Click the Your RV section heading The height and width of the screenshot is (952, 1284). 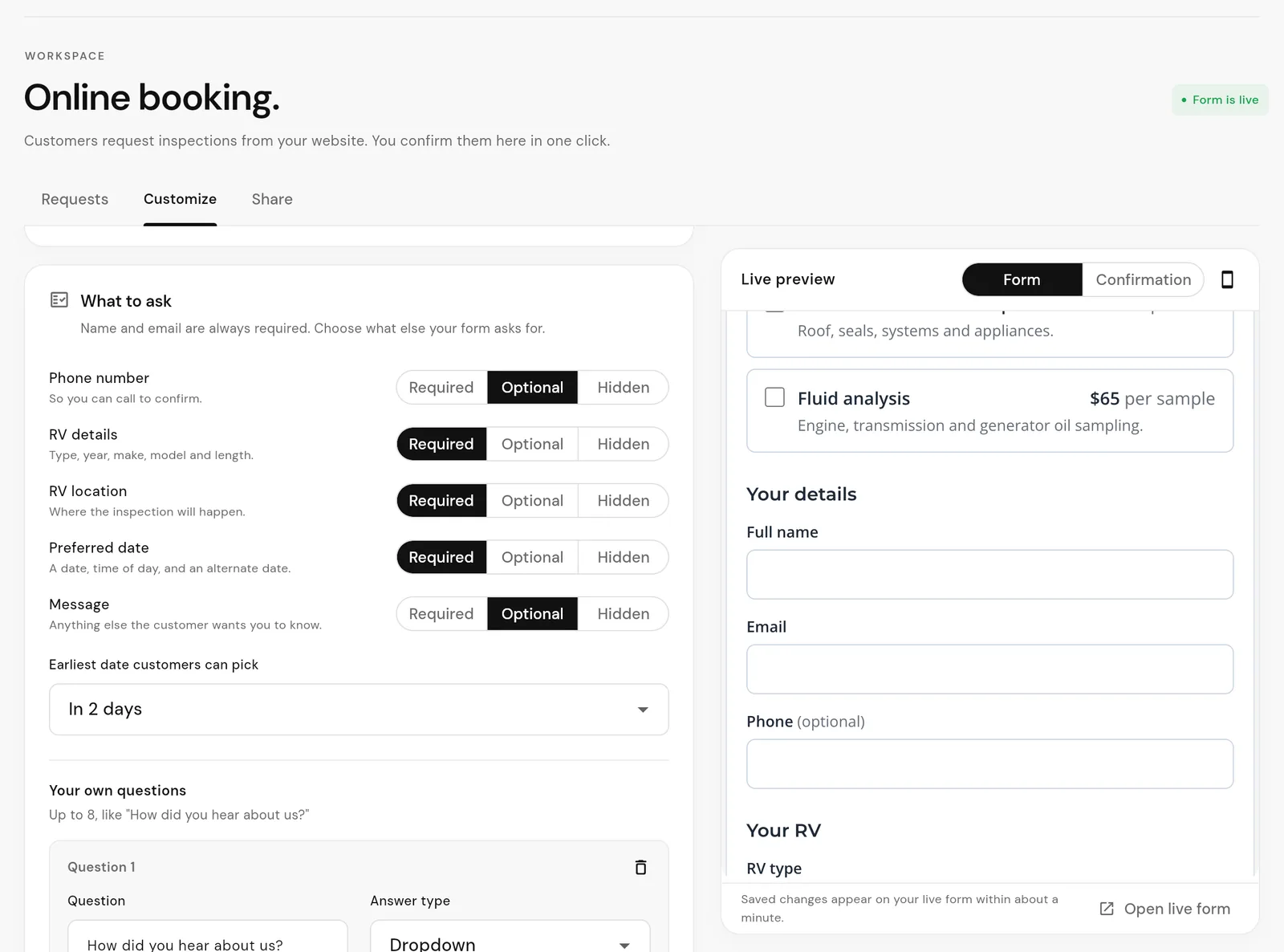[783, 831]
